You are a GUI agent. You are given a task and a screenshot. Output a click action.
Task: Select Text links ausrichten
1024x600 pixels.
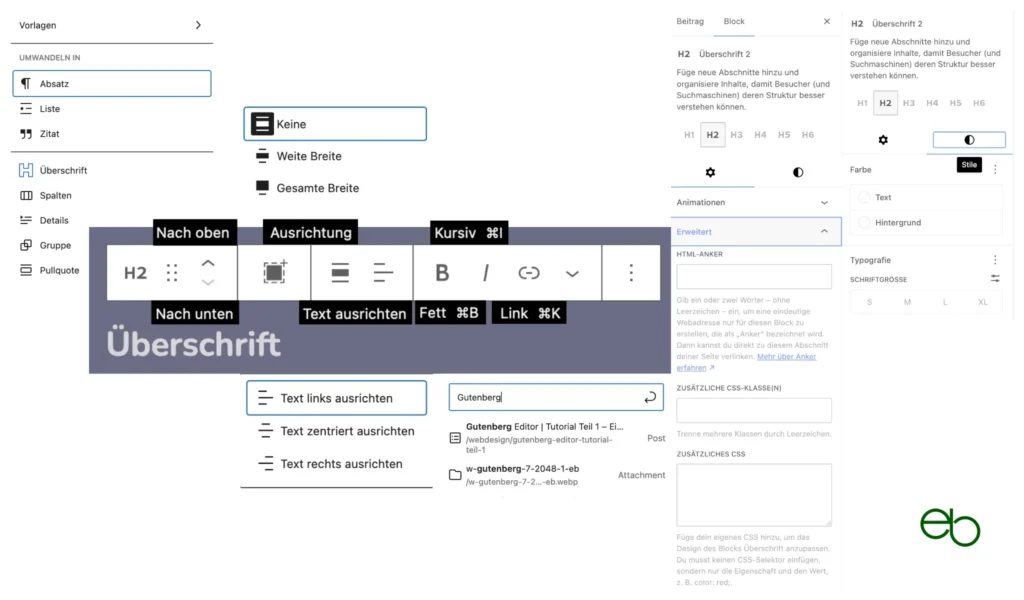coord(336,398)
